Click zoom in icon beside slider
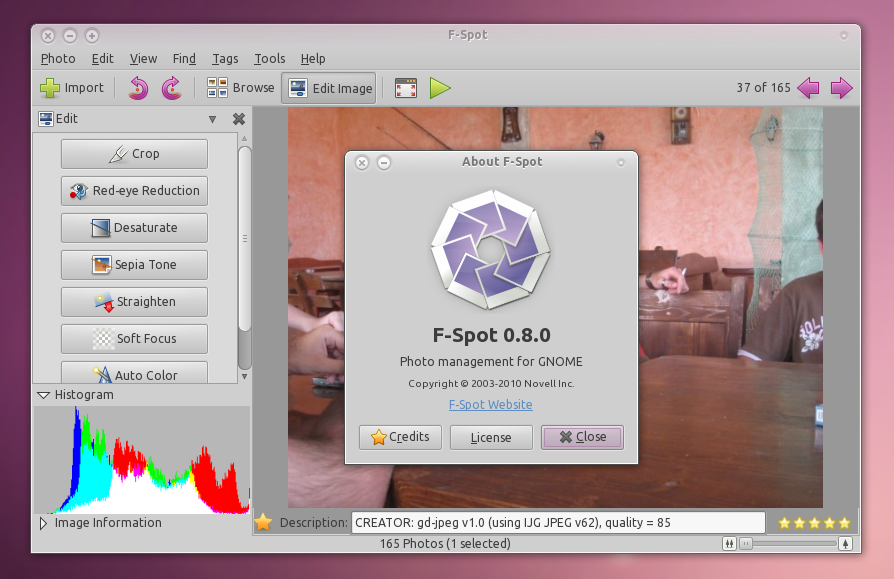894x579 pixels. click(846, 544)
